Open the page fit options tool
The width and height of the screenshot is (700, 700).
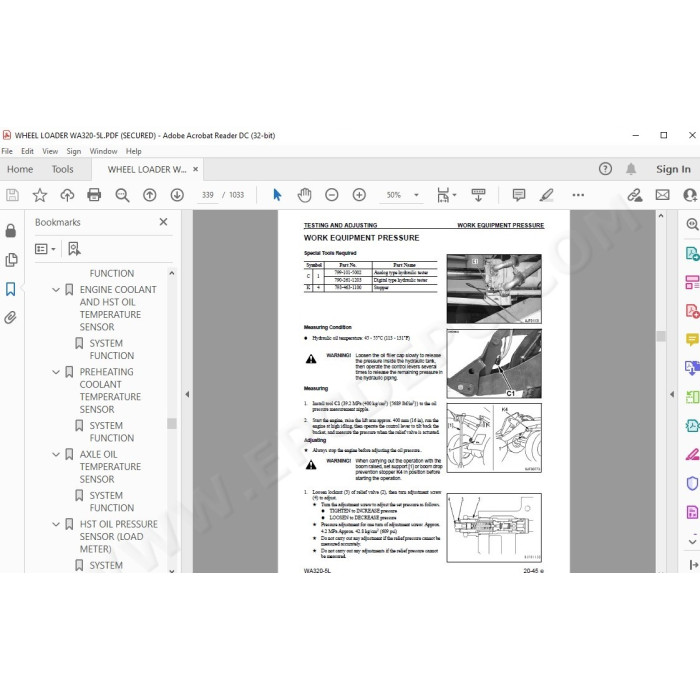446,195
